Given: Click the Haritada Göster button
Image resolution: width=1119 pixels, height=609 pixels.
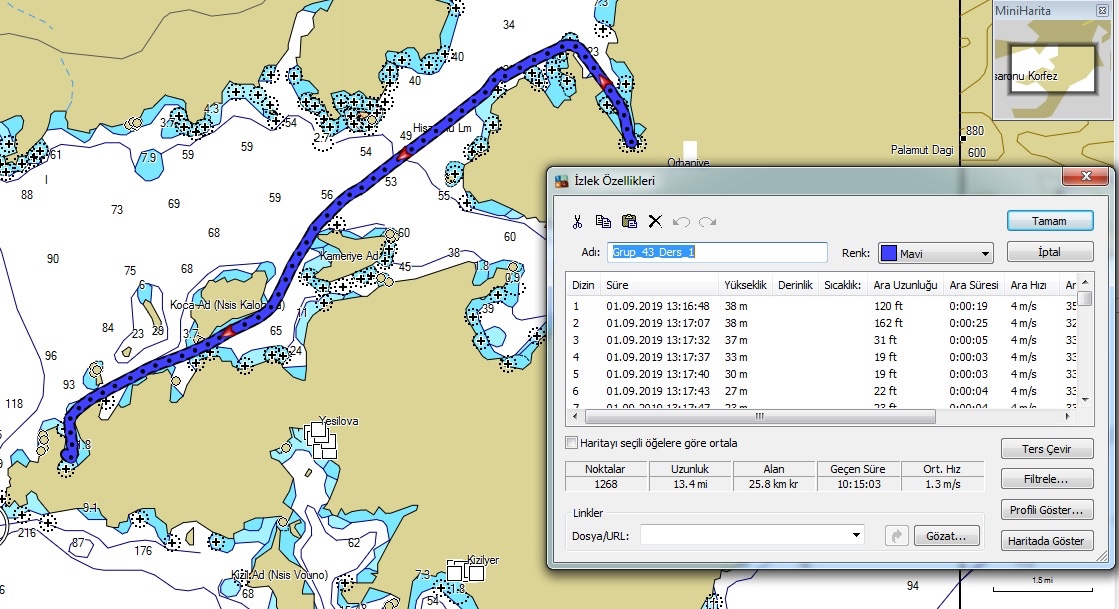Looking at the screenshot, I should click(1047, 540).
